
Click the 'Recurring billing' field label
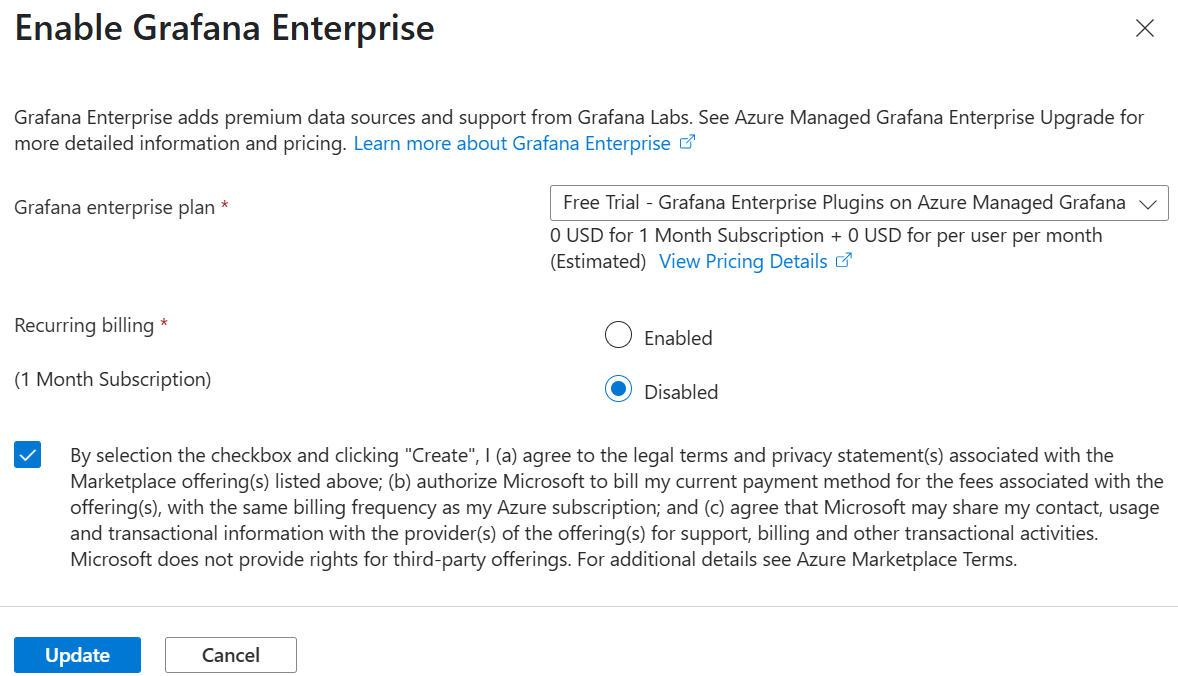(x=84, y=326)
